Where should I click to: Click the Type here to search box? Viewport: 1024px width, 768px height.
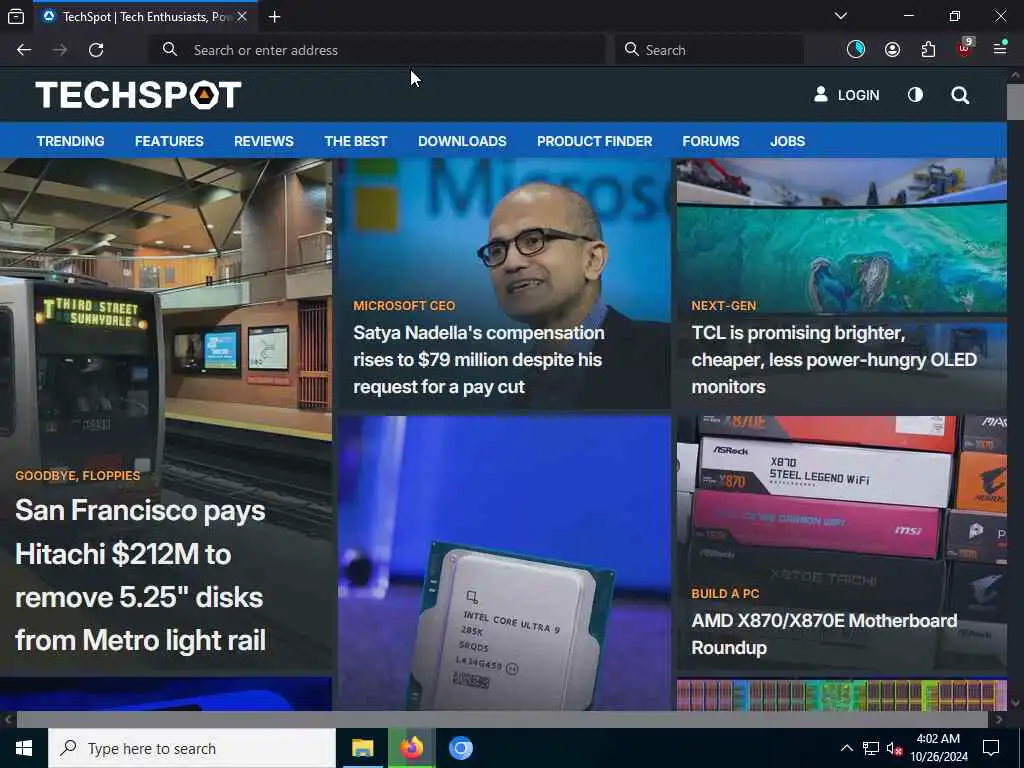coord(192,748)
